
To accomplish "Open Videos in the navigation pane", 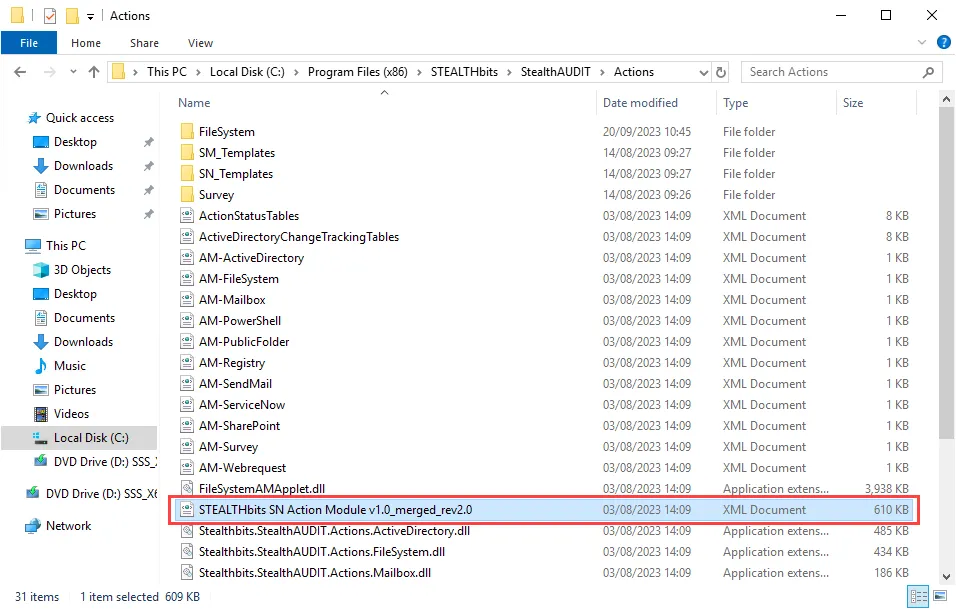I will tap(71, 414).
